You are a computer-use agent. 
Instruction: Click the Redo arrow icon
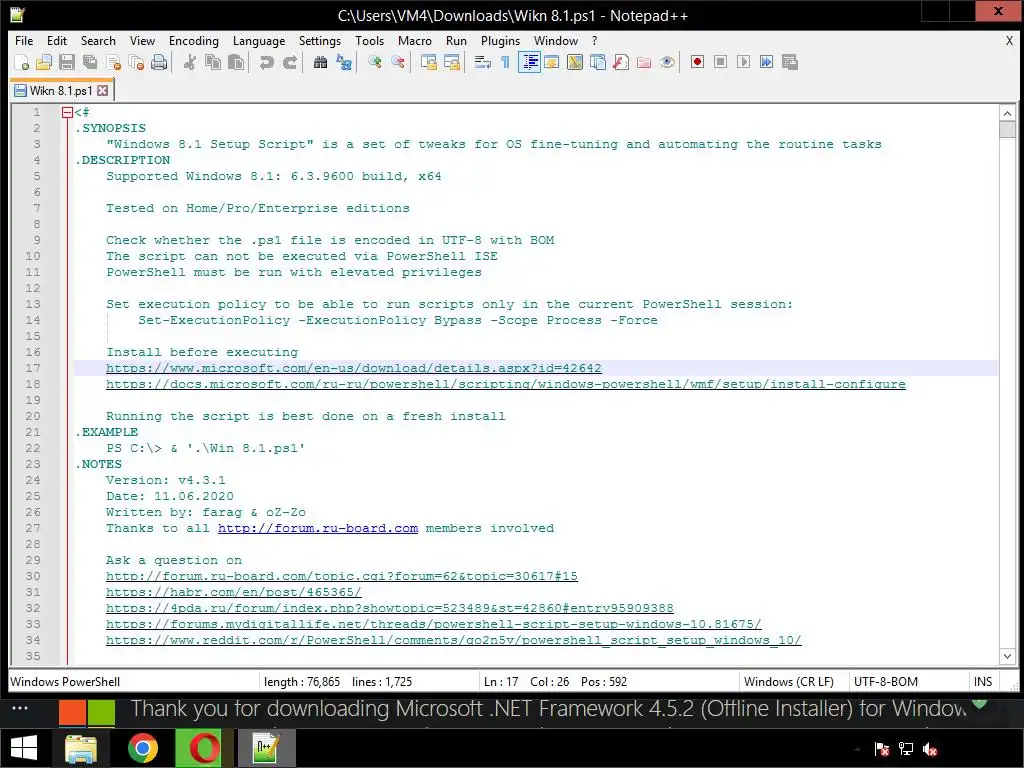tap(290, 62)
